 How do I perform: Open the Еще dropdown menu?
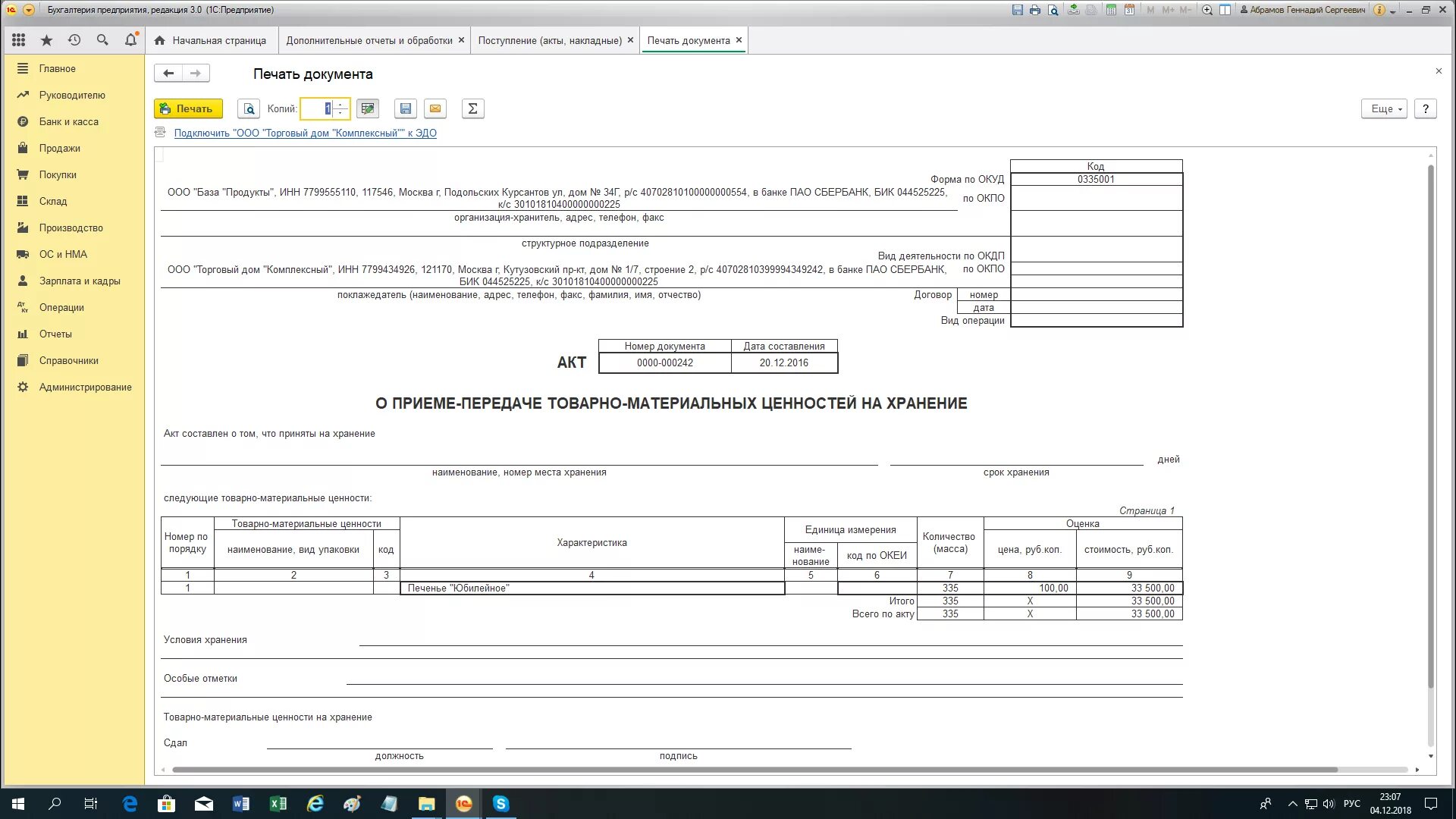click(1384, 108)
